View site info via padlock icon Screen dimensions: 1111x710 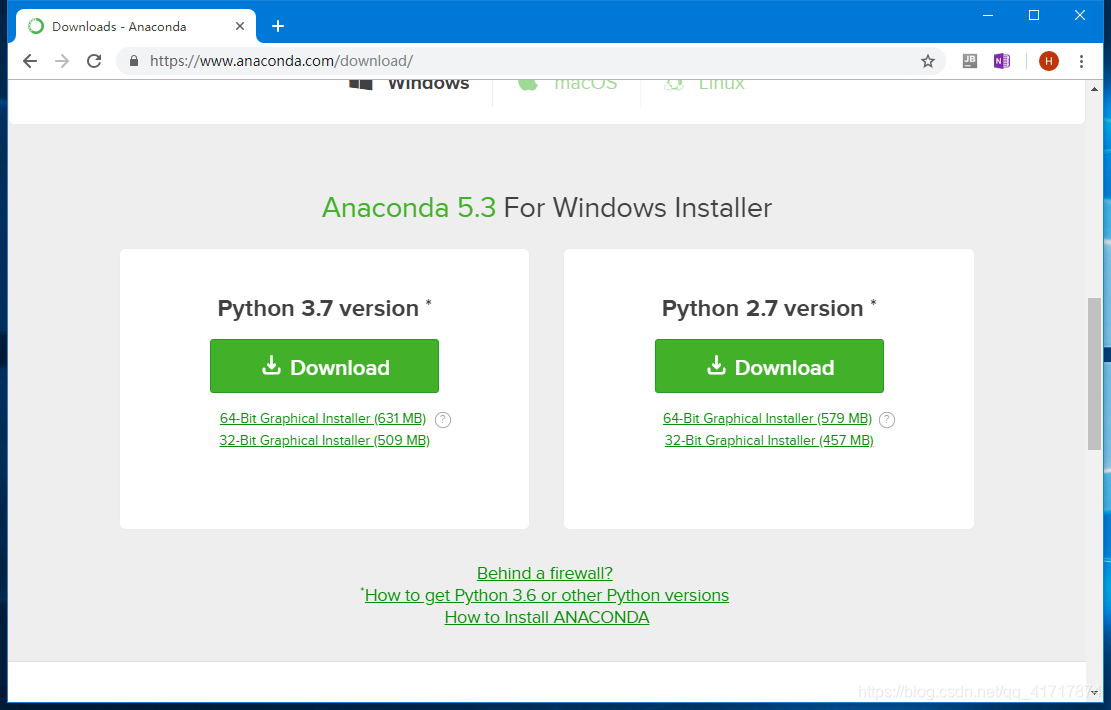(x=134, y=61)
